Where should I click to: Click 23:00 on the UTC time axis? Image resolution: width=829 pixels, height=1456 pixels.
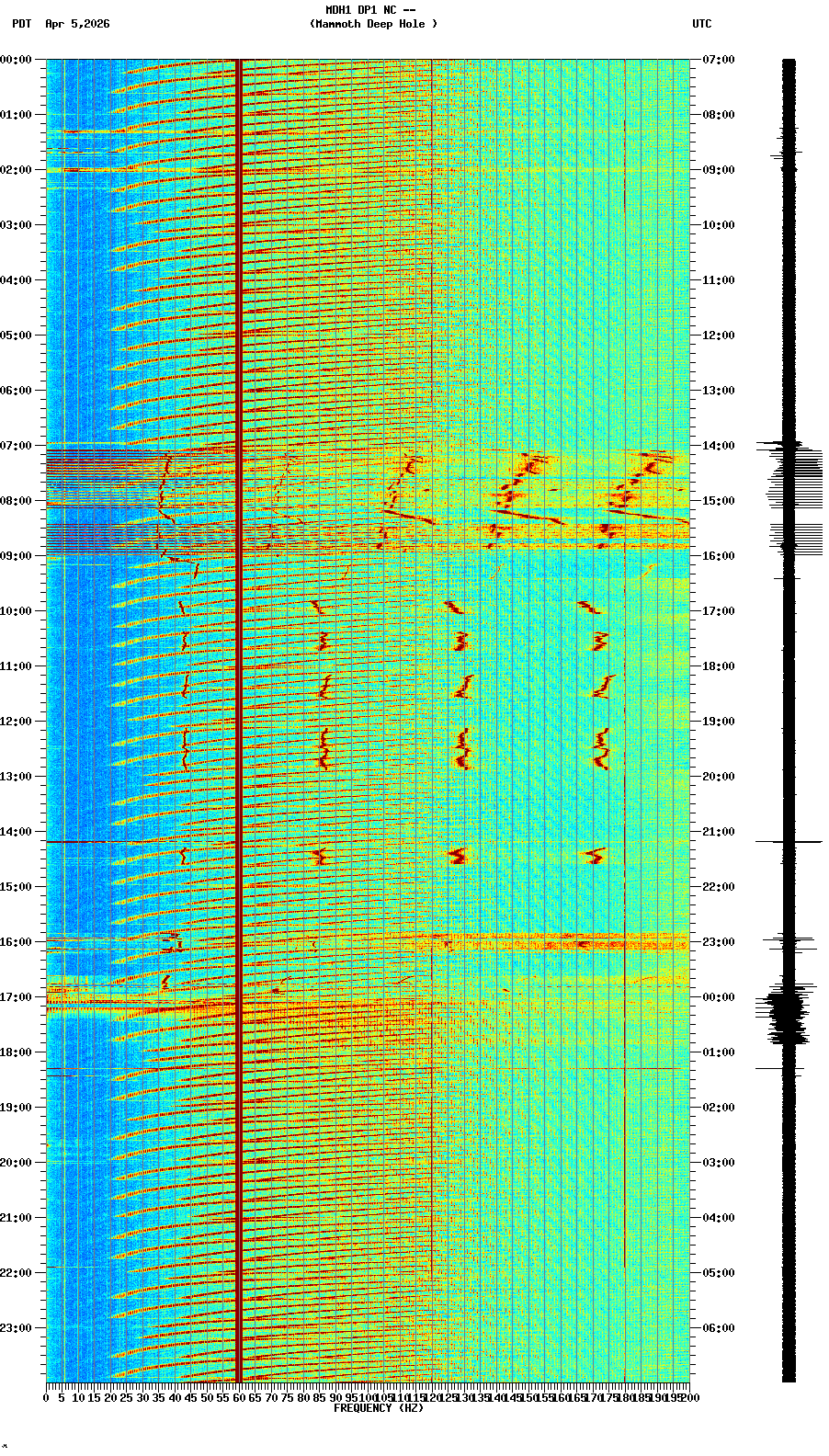(x=719, y=942)
